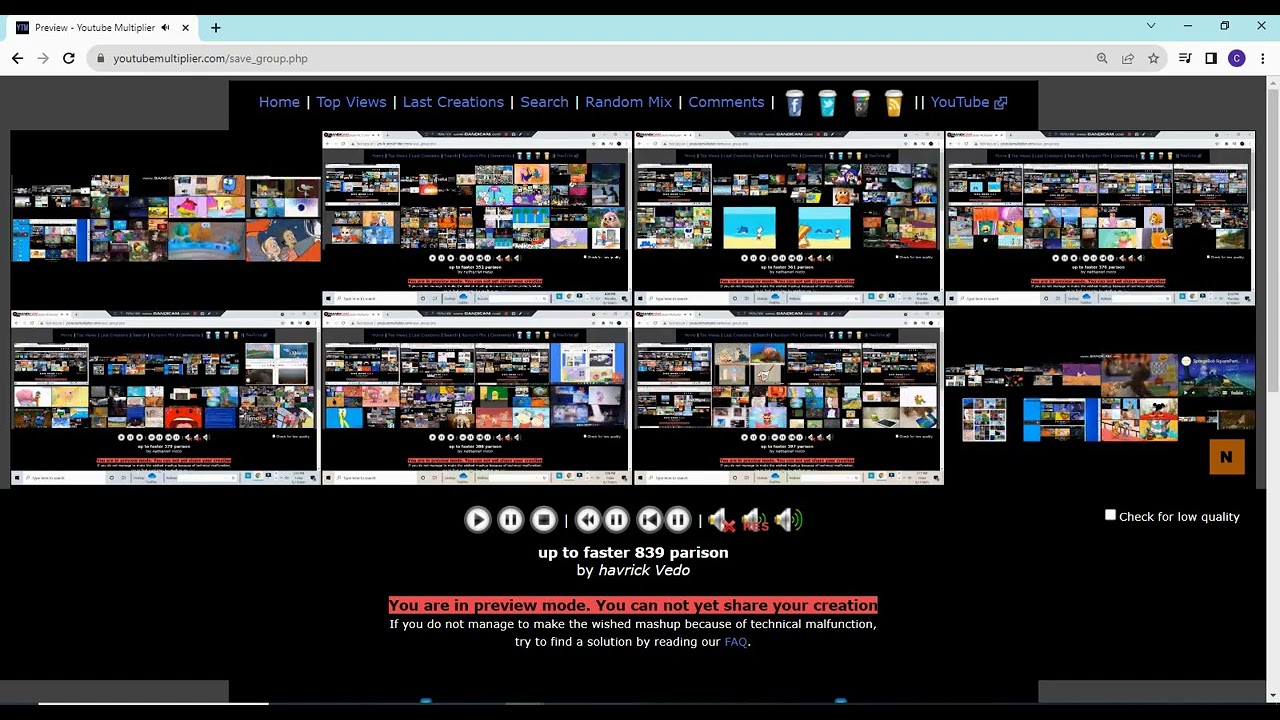Open the zoom magnifier icon in address bar

[1102, 58]
